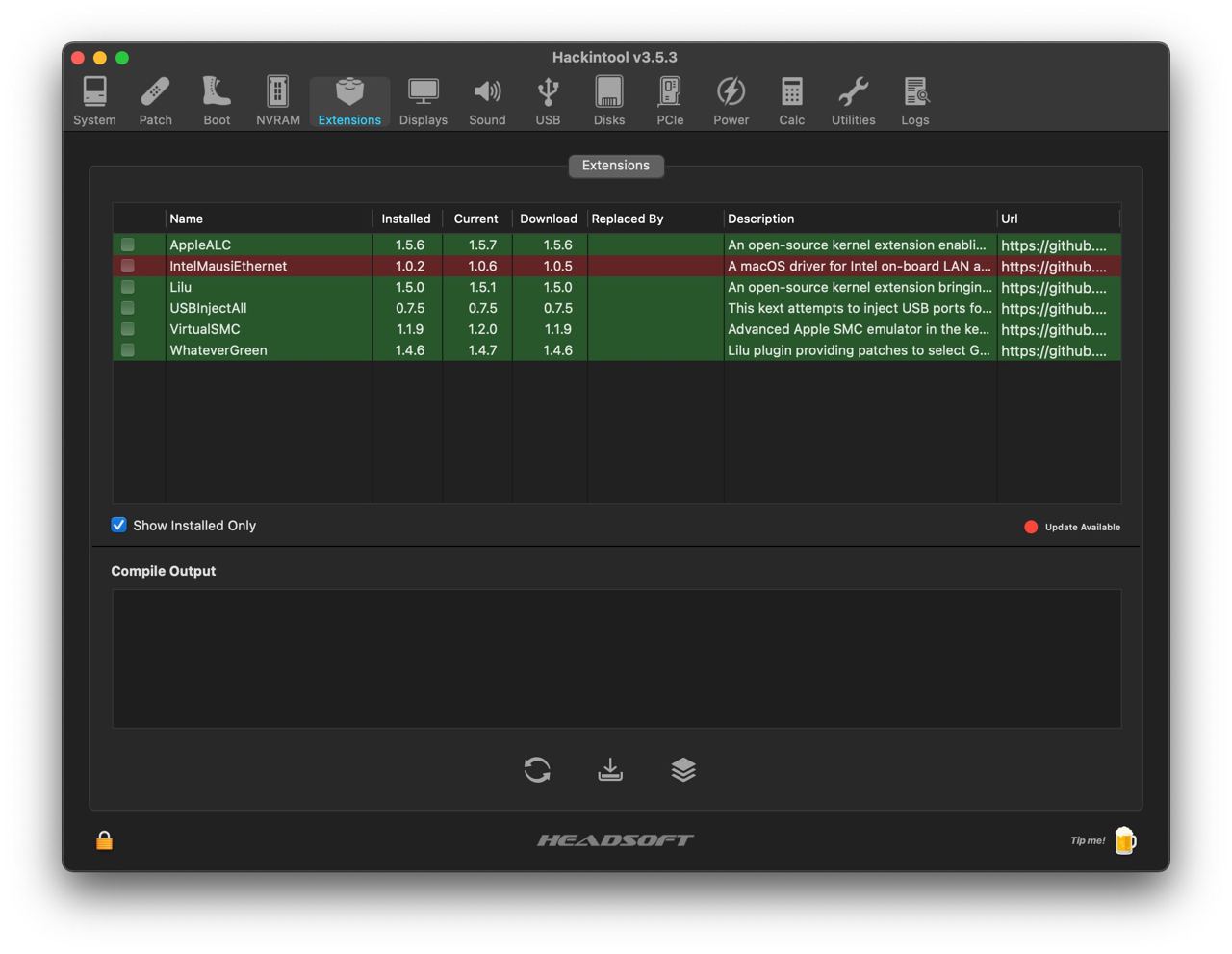This screenshot has width=1232, height=954.
Task: Click the Headsoft logo
Action: (x=616, y=840)
